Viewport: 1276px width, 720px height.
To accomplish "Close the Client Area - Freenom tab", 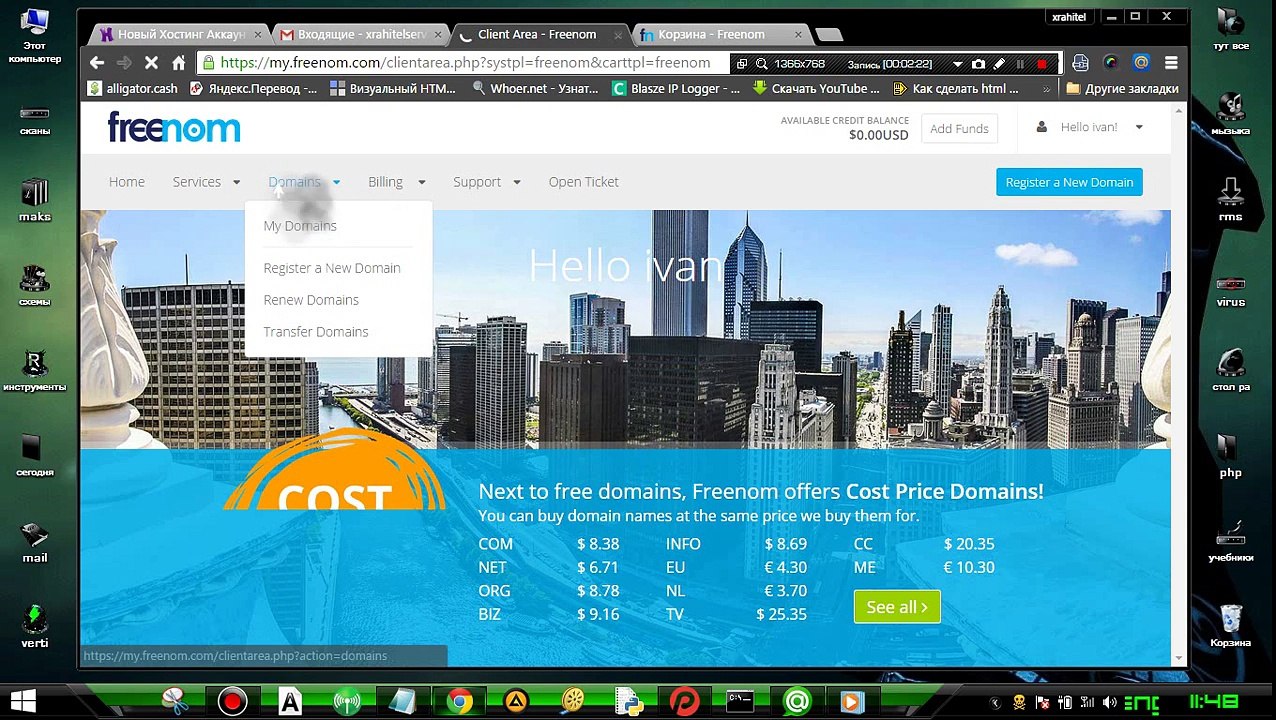I will 617,34.
